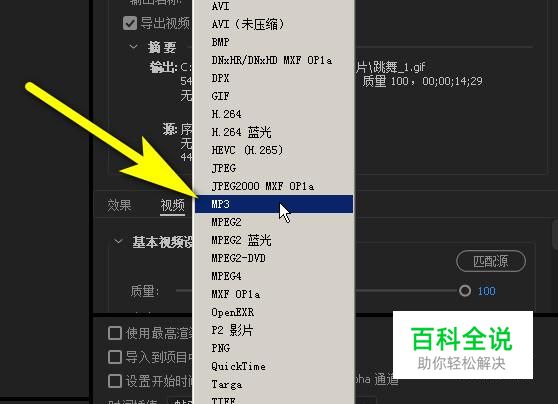This screenshot has width=558, height=404.
Task: Click the 质量 slider handle
Action: (465, 291)
